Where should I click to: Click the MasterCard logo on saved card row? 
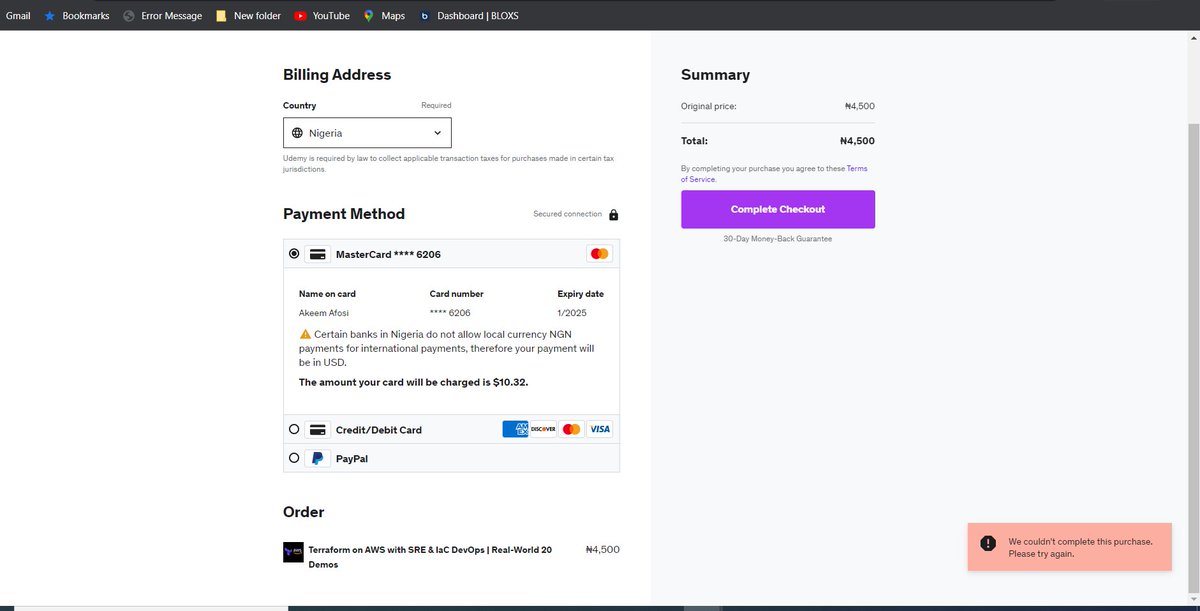(599, 254)
